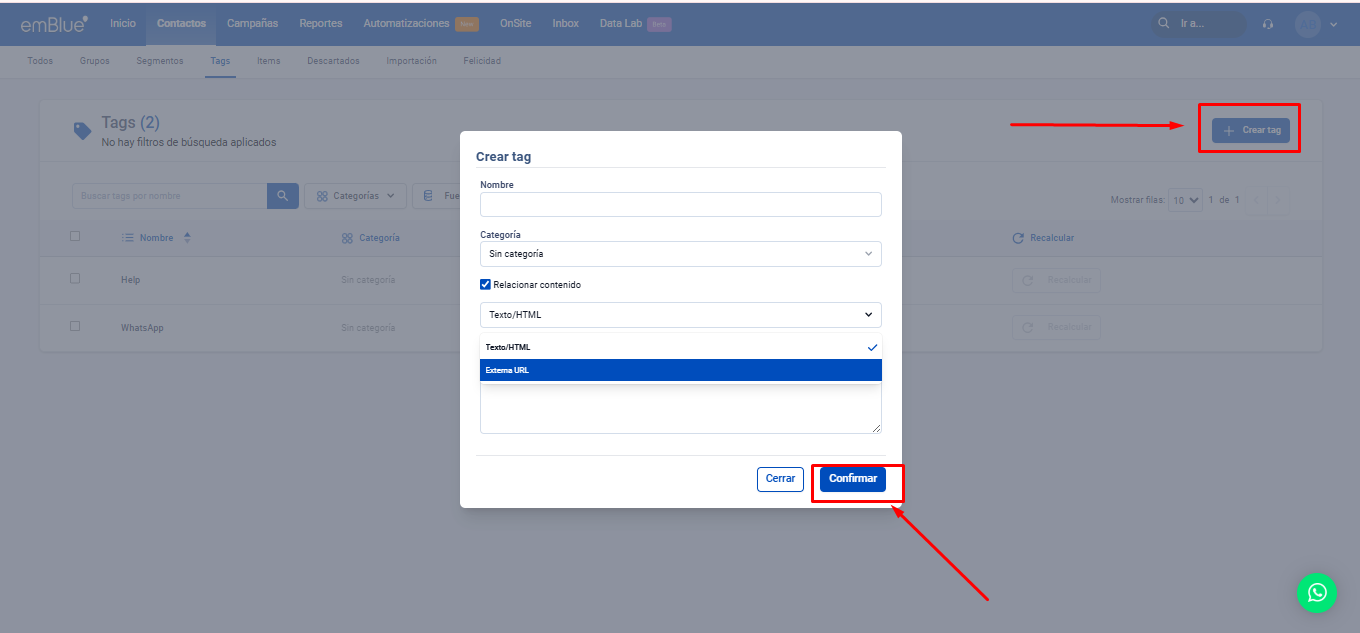The height and width of the screenshot is (633, 1360).
Task: Choose Externa URL from the dropdown list
Action: coord(680,370)
